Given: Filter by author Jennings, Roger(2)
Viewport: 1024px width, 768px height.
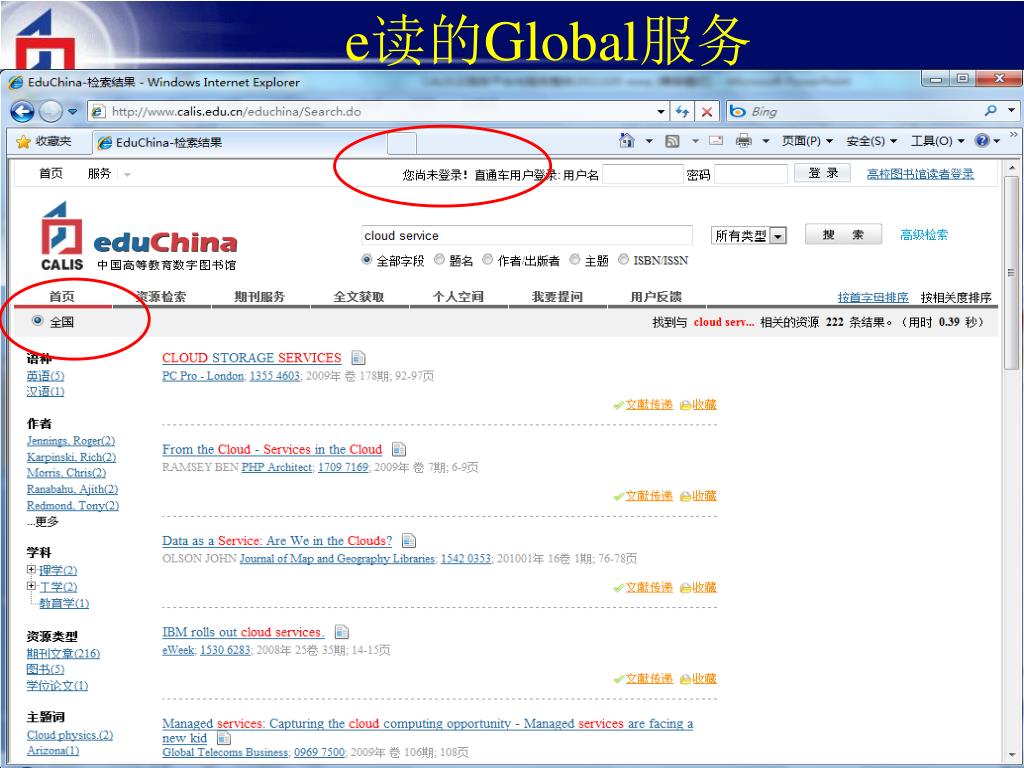Looking at the screenshot, I should point(71,441).
